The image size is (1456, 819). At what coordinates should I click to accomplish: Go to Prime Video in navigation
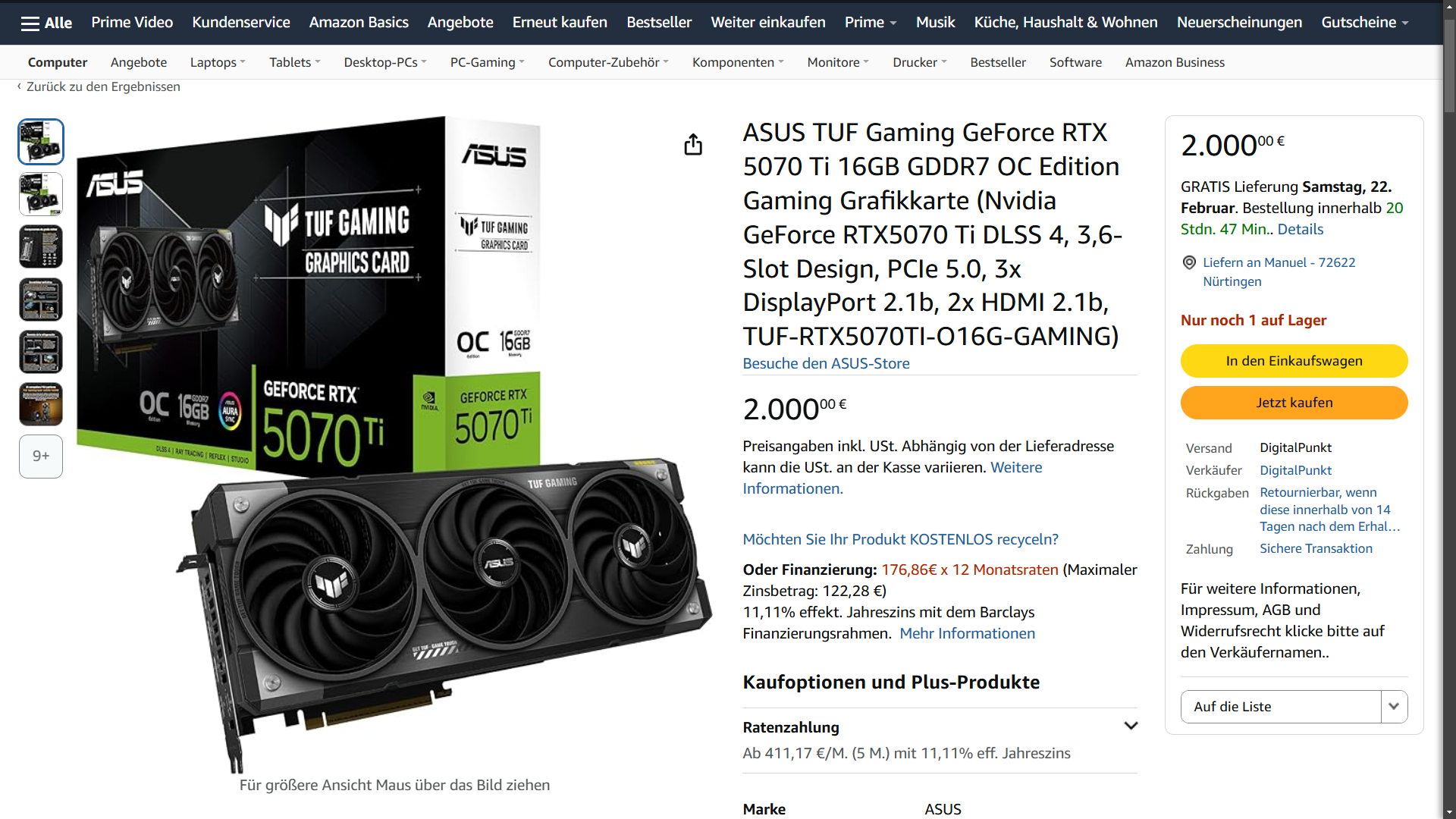pos(132,23)
